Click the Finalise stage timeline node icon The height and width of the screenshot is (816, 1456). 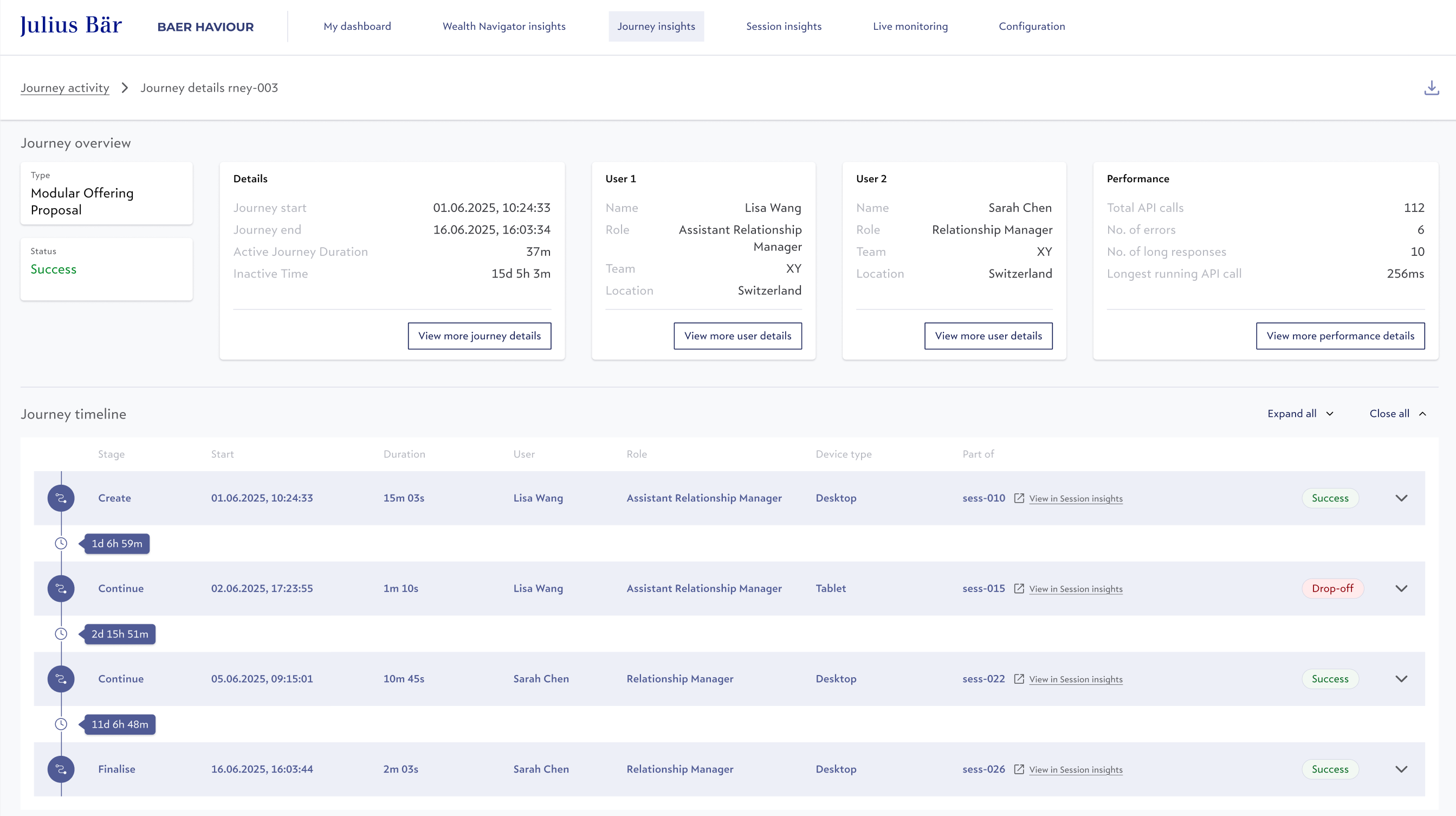(x=61, y=769)
